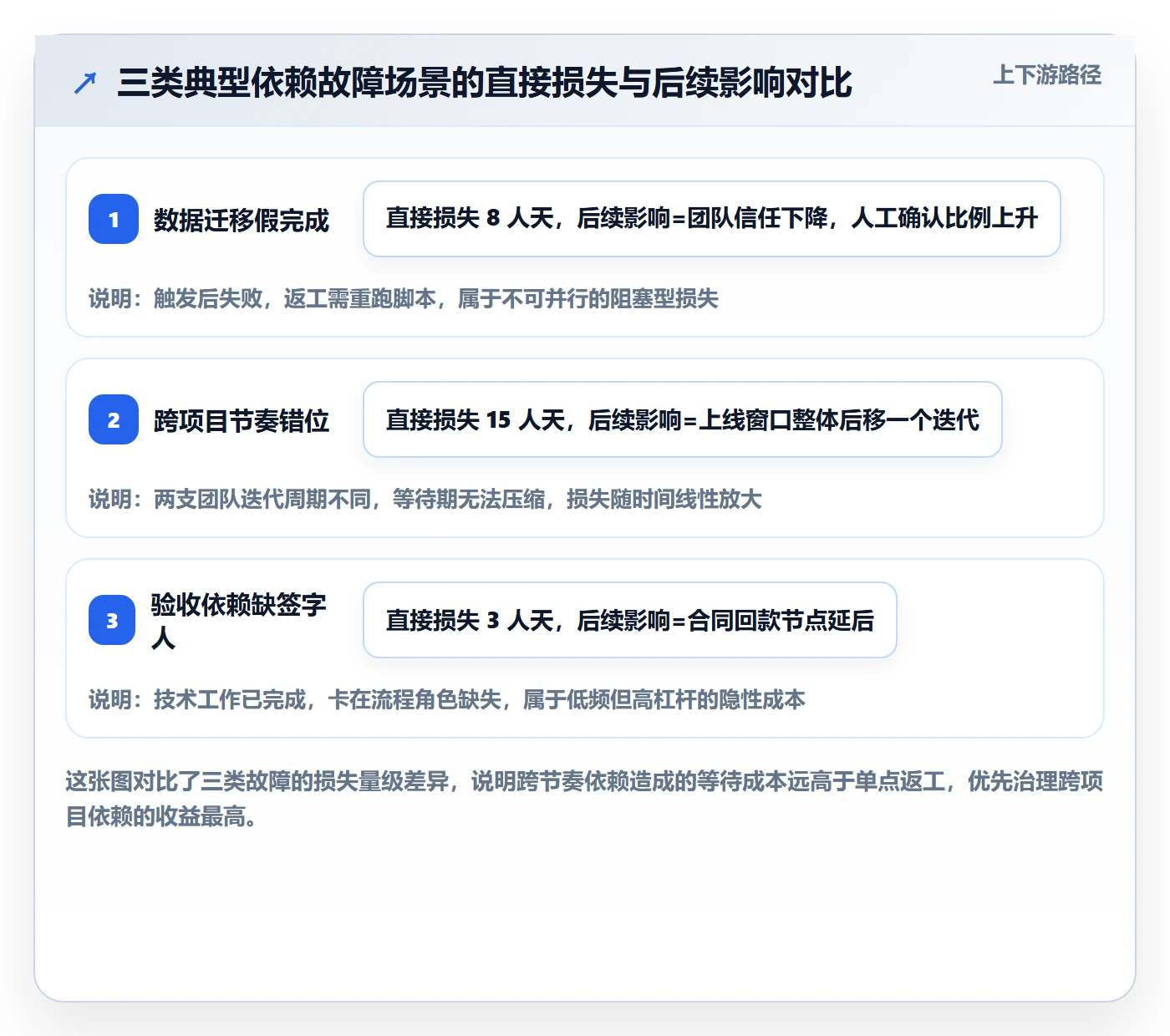The image size is (1170, 1036).
Task: Click the note about 返工需重跑脚本
Action: click(404, 299)
